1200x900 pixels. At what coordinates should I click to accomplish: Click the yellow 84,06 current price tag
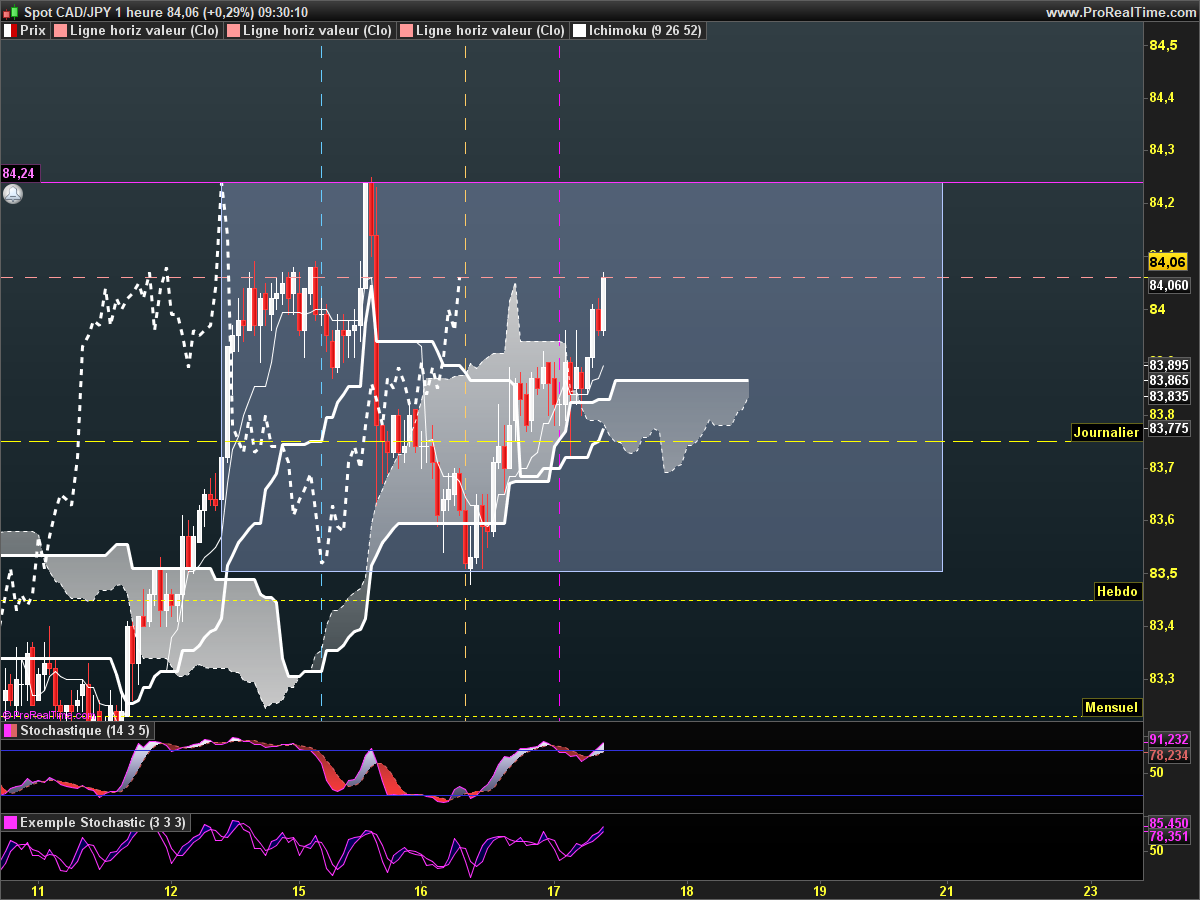pyautogui.click(x=1167, y=262)
